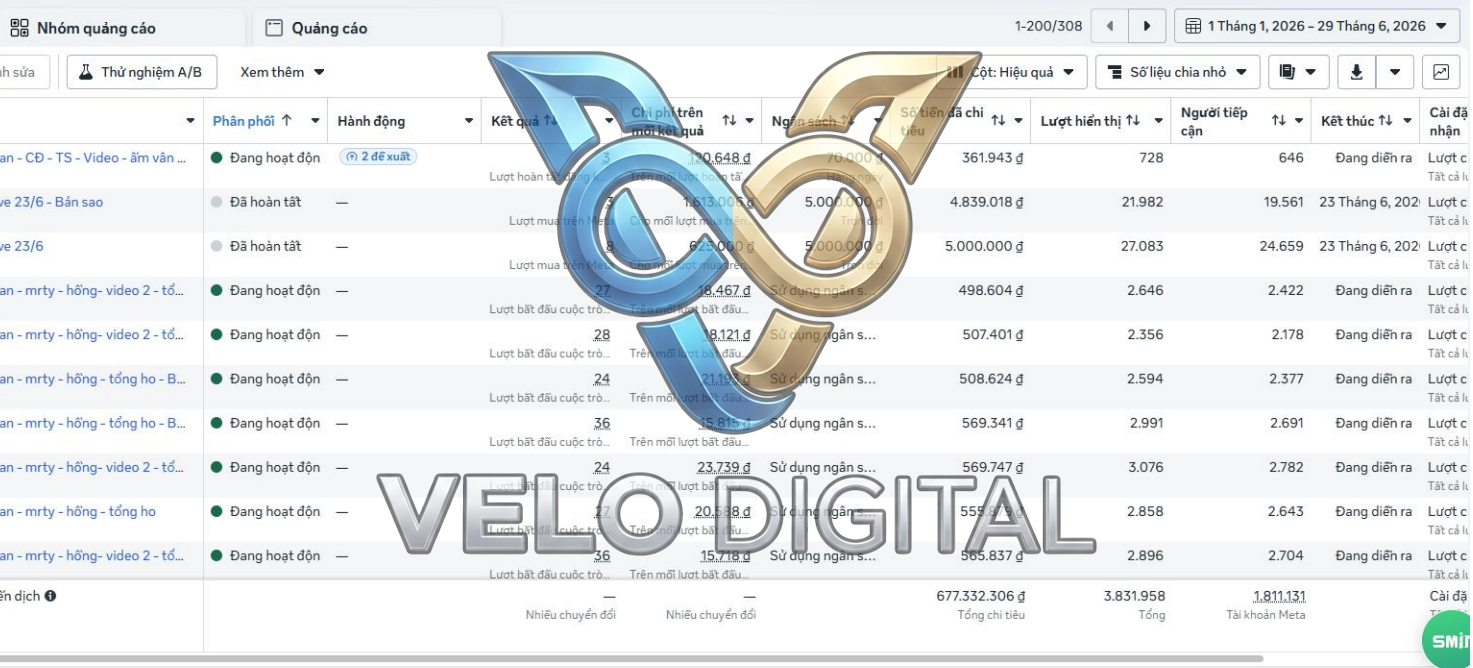Click the Tổng chi tiêu label

click(991, 615)
